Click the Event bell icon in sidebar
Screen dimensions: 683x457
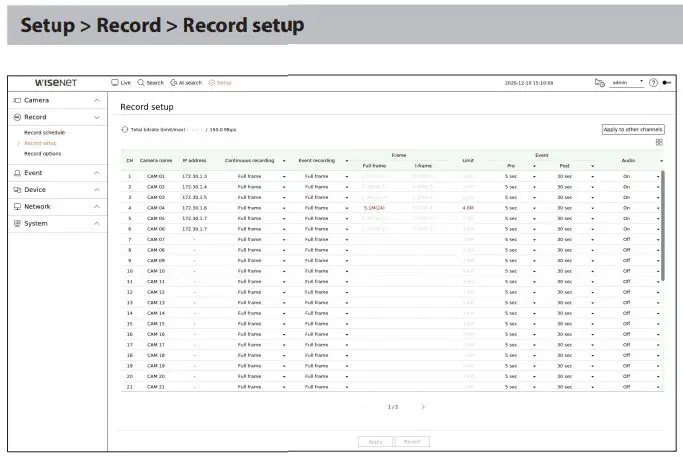pyautogui.click(x=17, y=173)
